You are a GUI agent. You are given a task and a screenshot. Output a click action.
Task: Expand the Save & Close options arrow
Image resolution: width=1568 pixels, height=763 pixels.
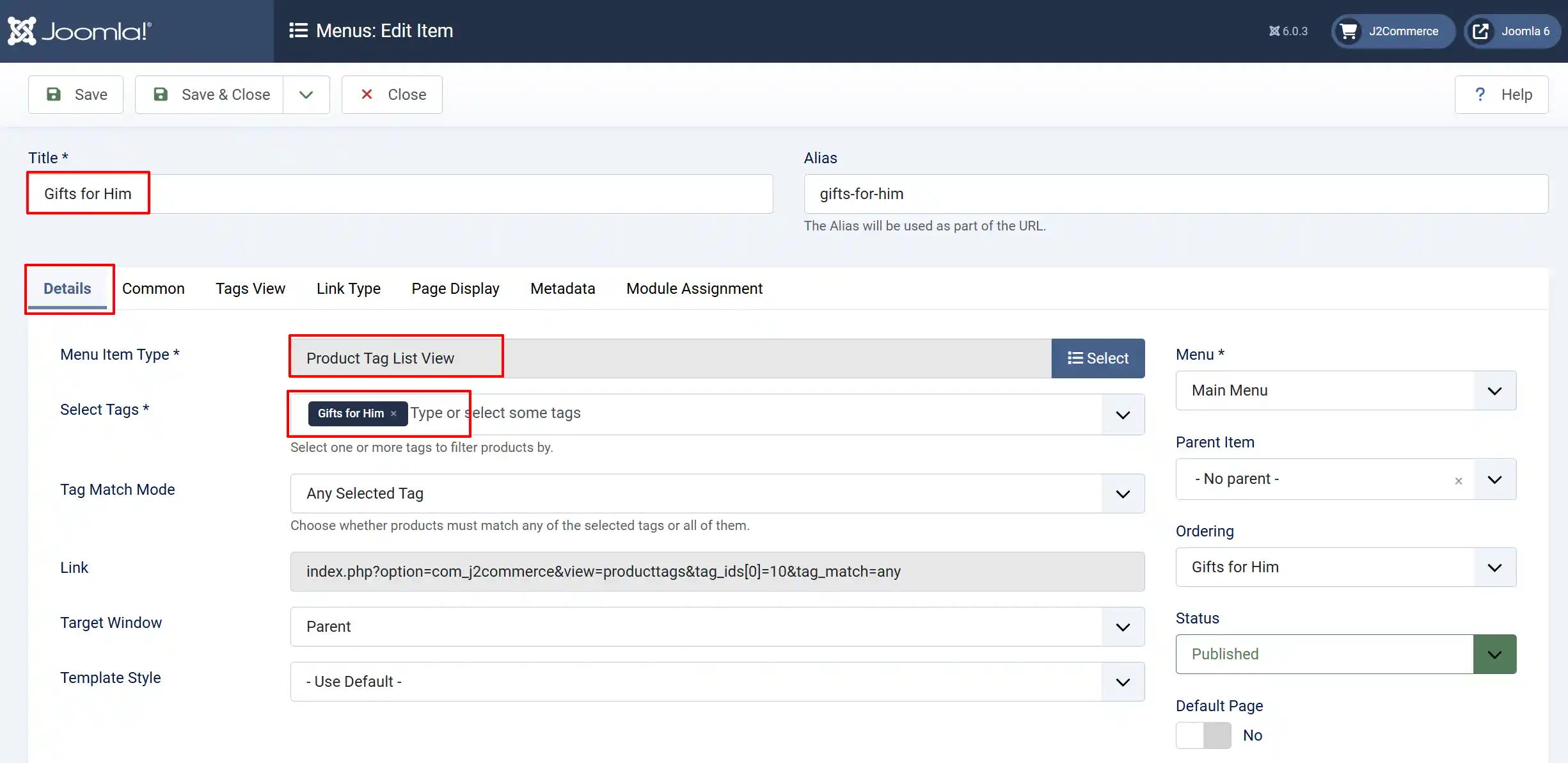point(306,95)
